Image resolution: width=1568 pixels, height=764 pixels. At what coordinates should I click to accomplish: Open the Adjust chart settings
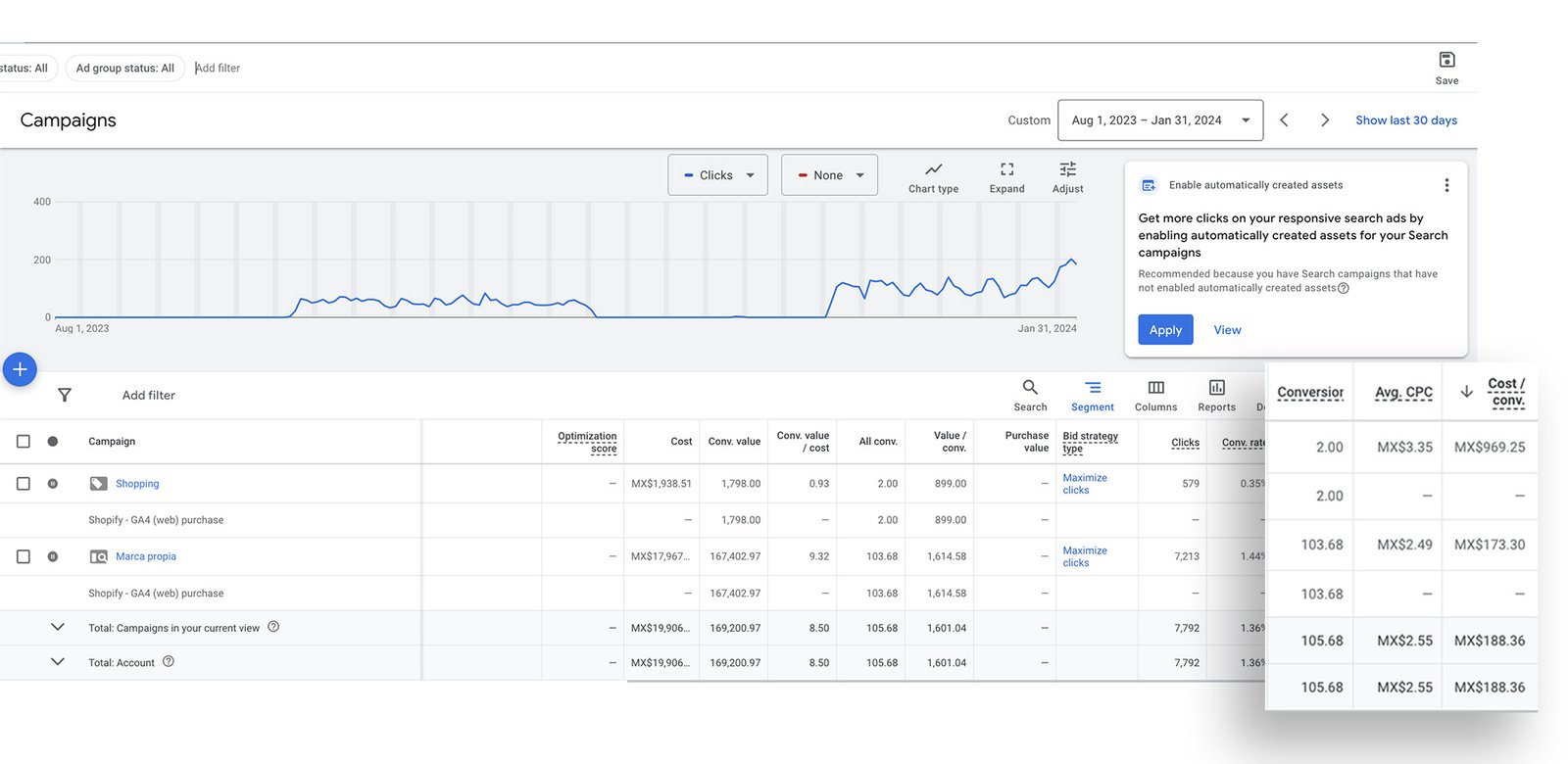[x=1067, y=177]
